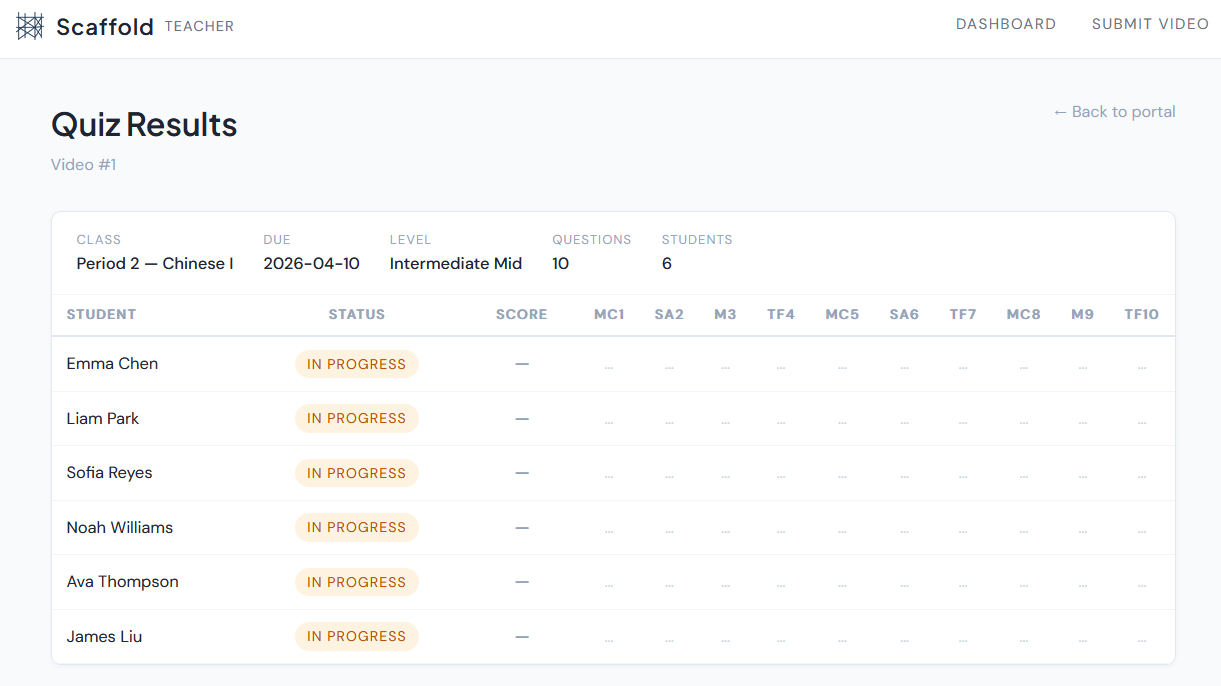The width and height of the screenshot is (1221, 686).
Task: Click Noah Williams's IN PROGRESS badge
Action: [x=356, y=527]
